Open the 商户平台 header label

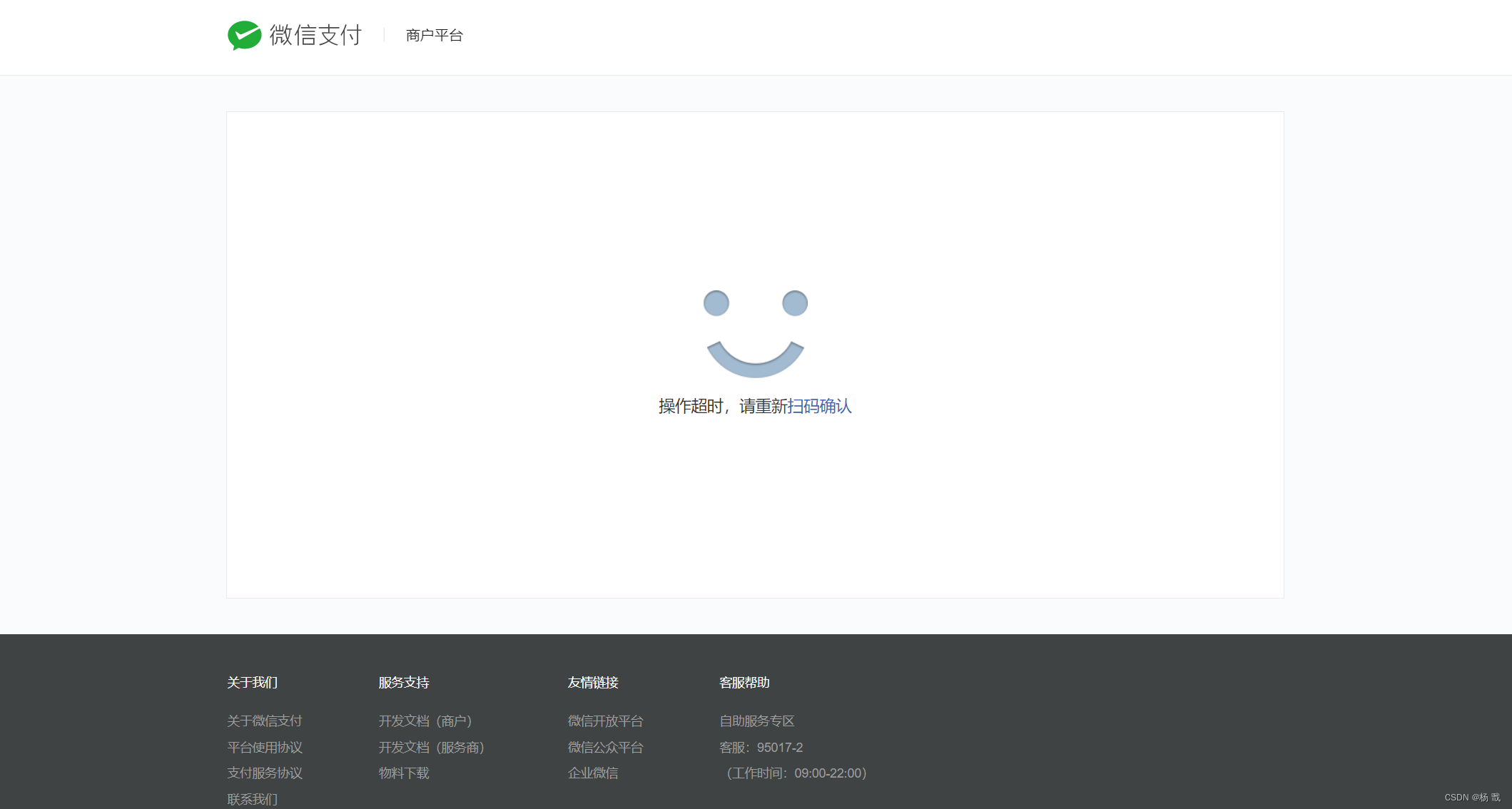click(x=434, y=35)
